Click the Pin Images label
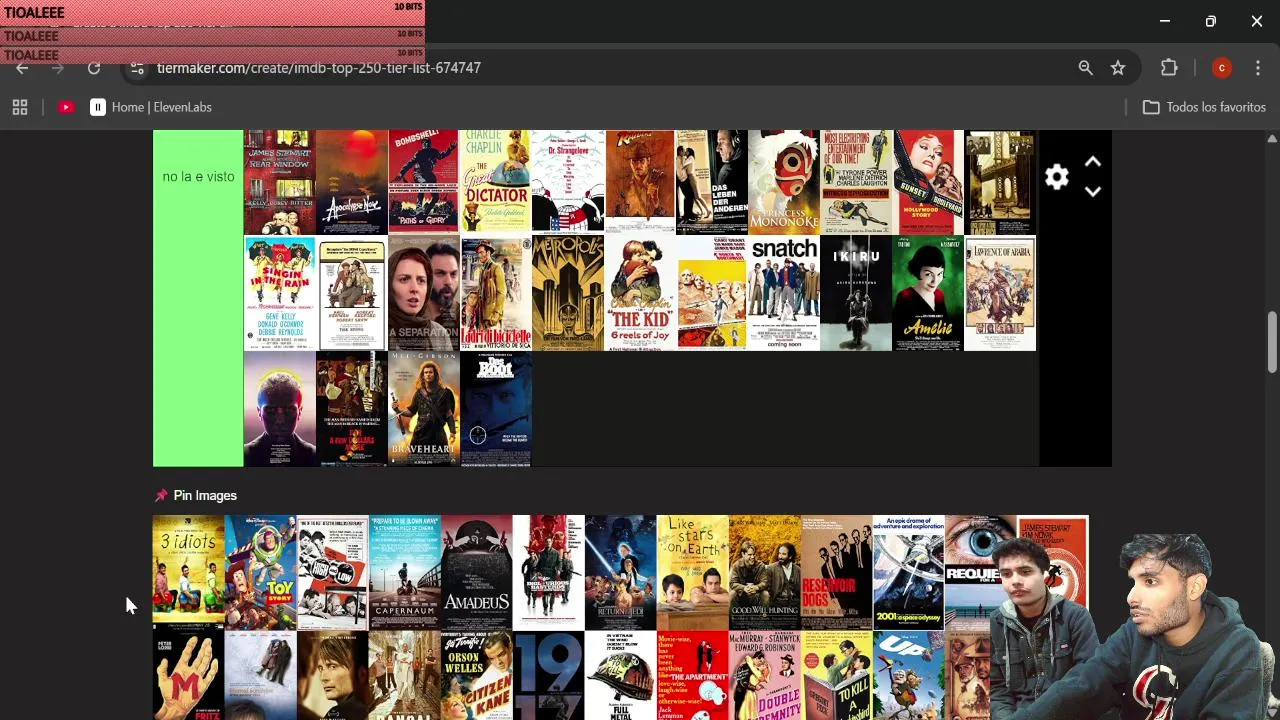 [205, 495]
